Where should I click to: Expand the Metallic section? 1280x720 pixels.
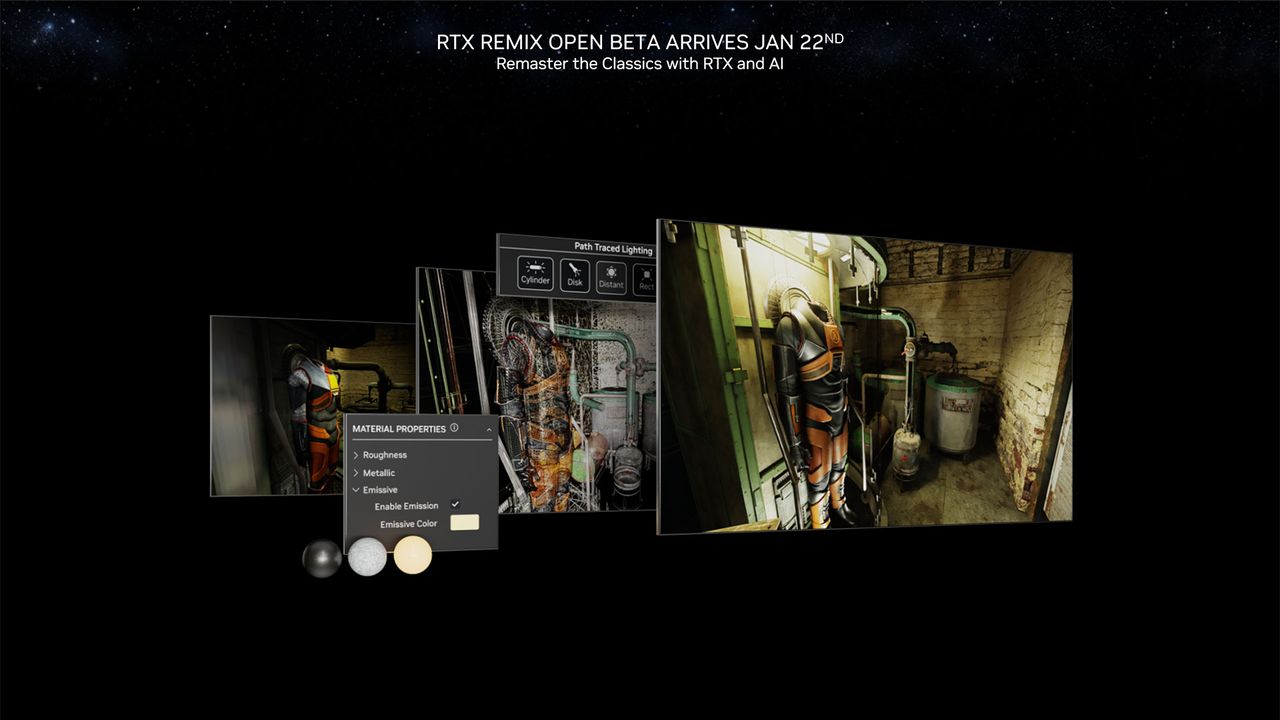tap(374, 473)
